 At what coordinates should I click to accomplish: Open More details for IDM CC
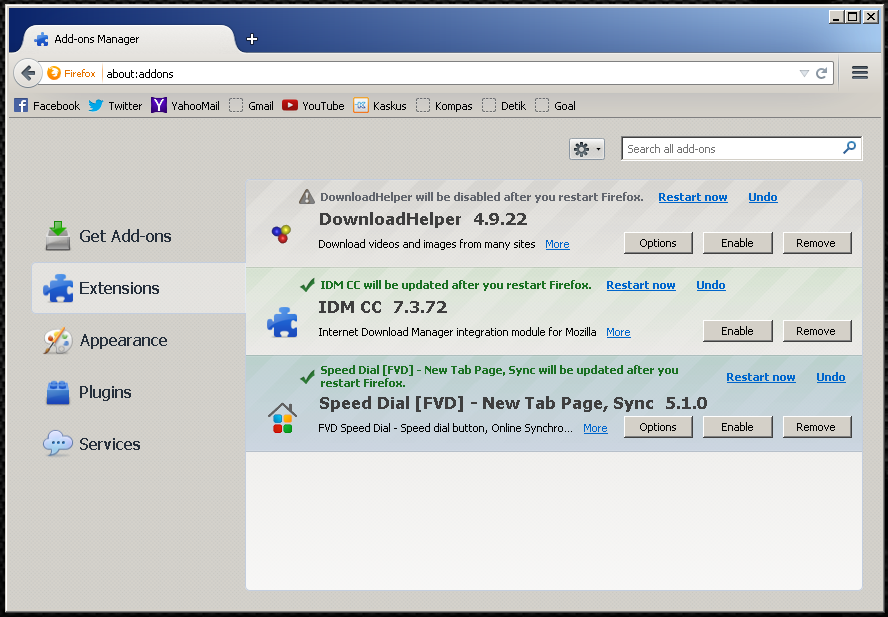[618, 332]
